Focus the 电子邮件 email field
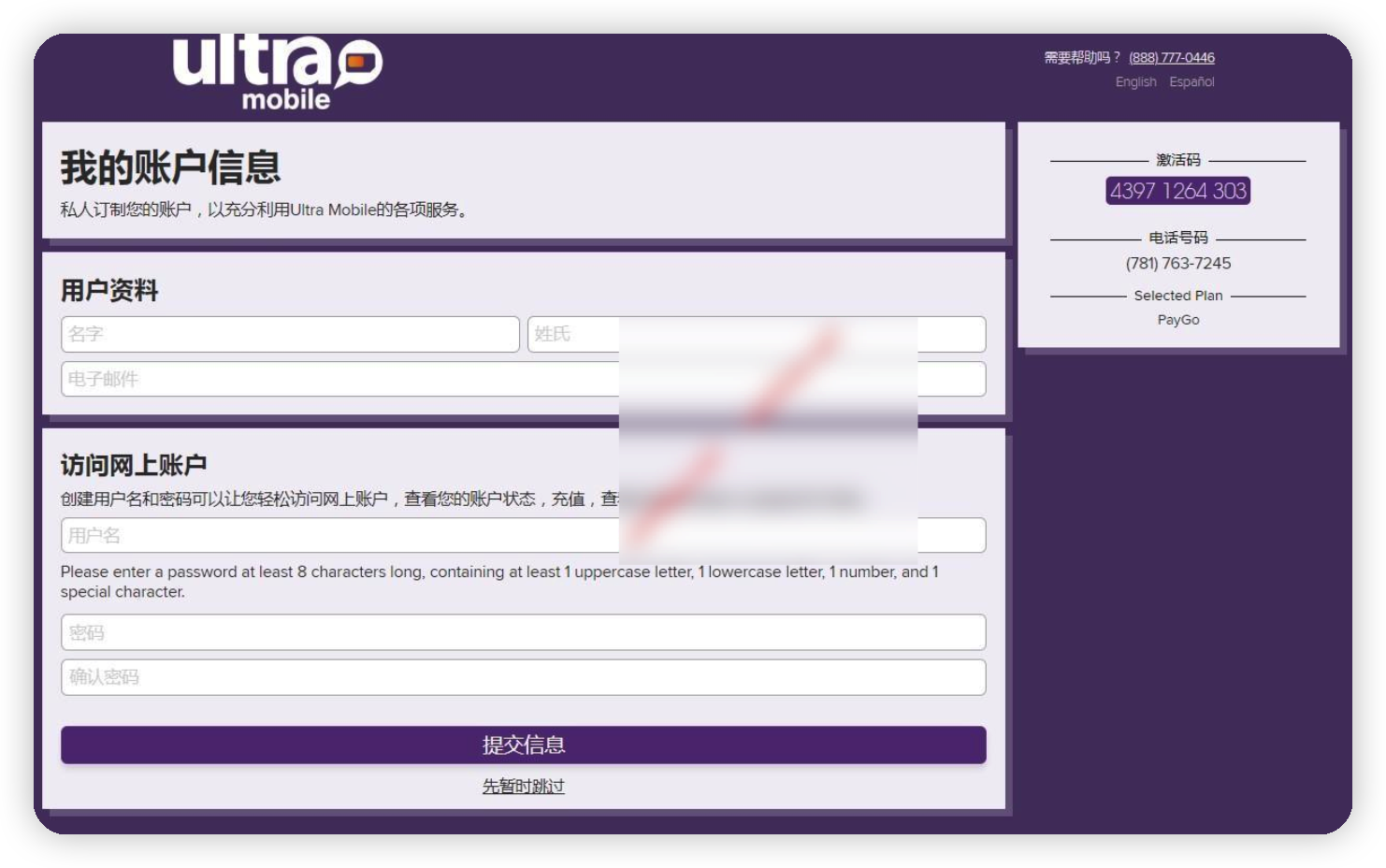The width and height of the screenshot is (1386, 868). pyautogui.click(x=524, y=379)
